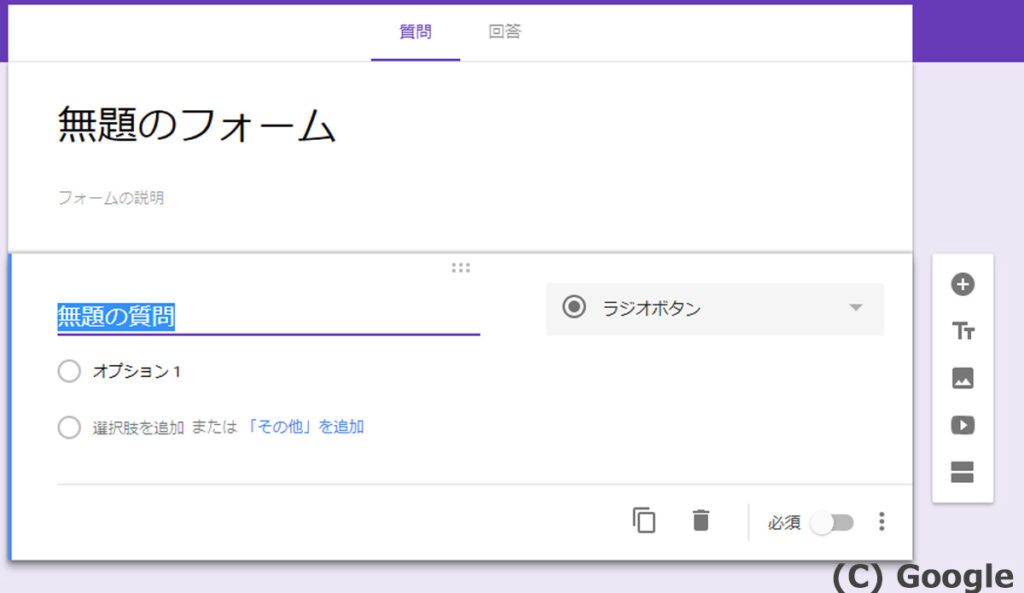
Task: Click the radio circle beside 選択肢を追加
Action: point(69,428)
